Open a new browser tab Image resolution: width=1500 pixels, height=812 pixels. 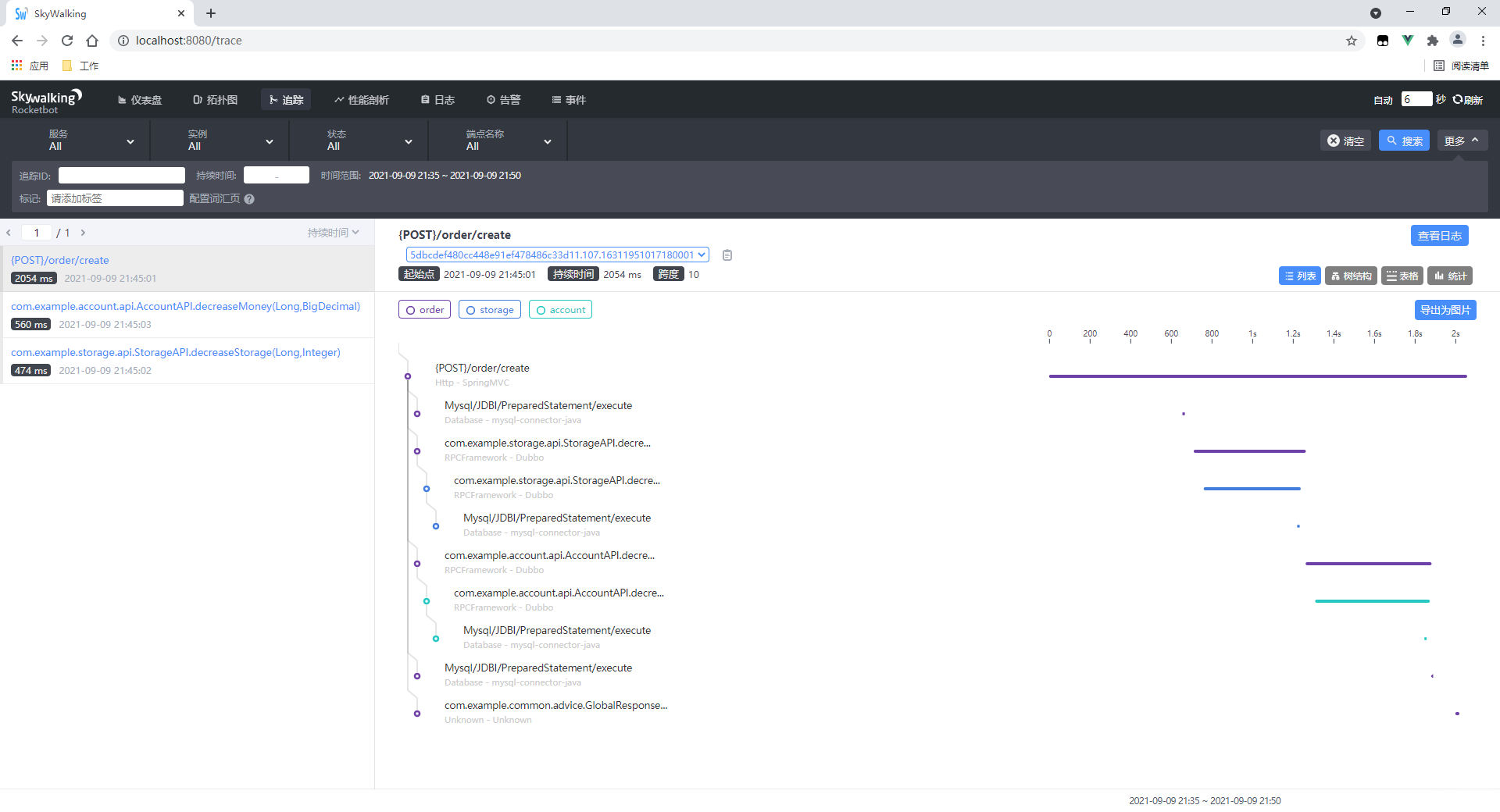pos(211,13)
